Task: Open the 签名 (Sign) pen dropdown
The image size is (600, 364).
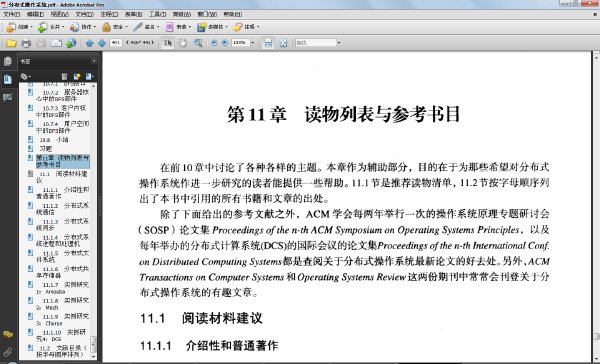Action: (x=146, y=27)
